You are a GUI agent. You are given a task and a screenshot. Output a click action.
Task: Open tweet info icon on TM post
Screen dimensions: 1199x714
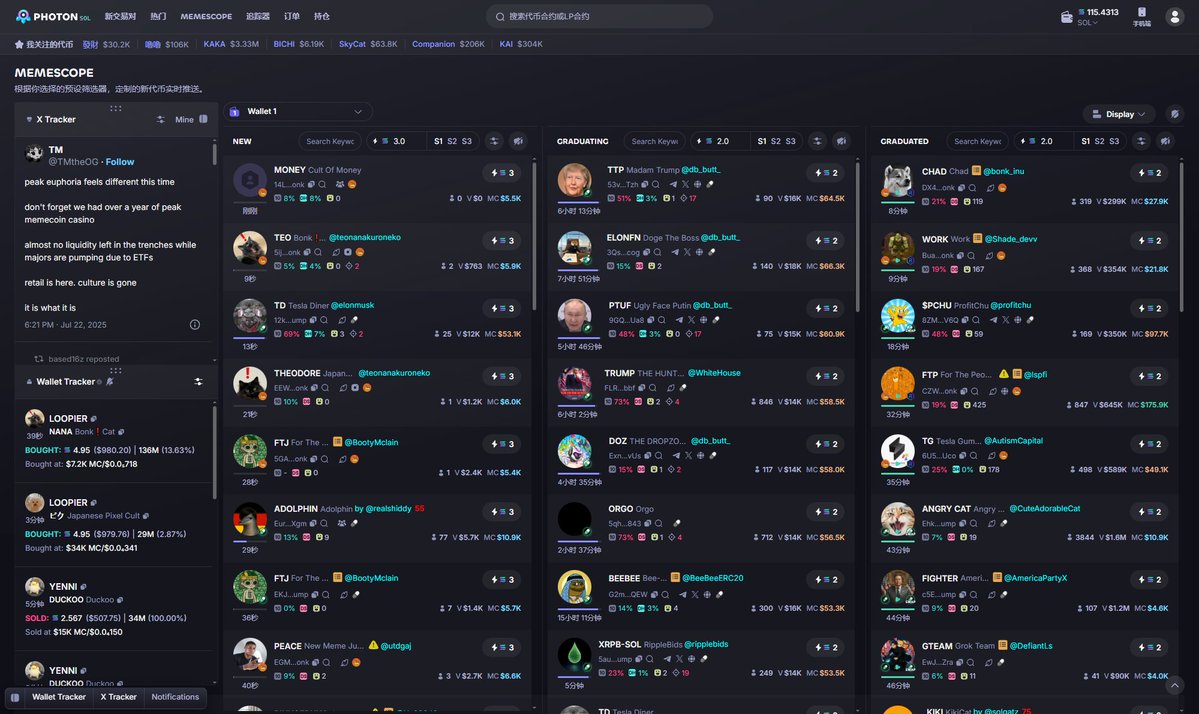tap(195, 325)
